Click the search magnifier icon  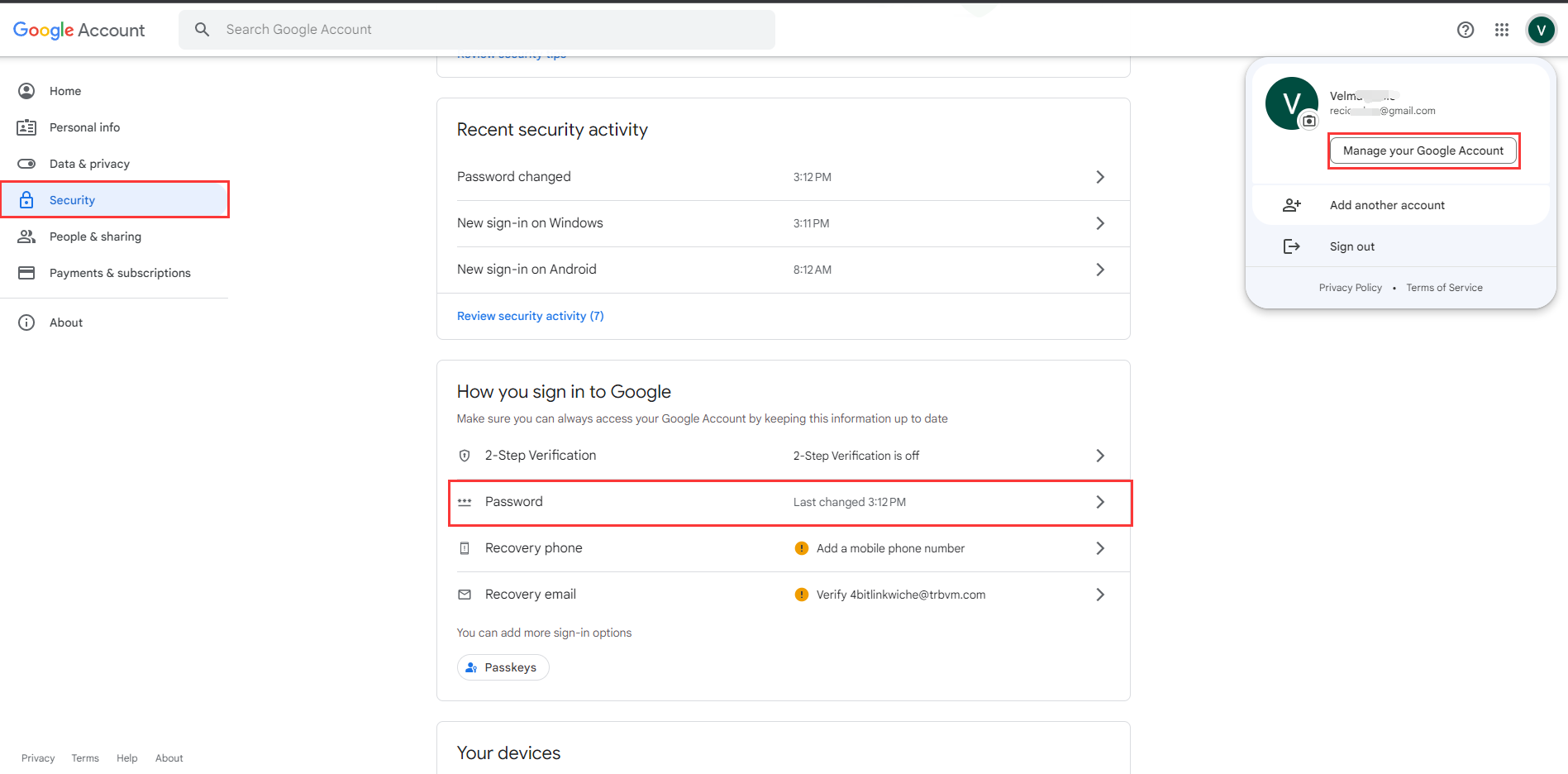coord(203,30)
